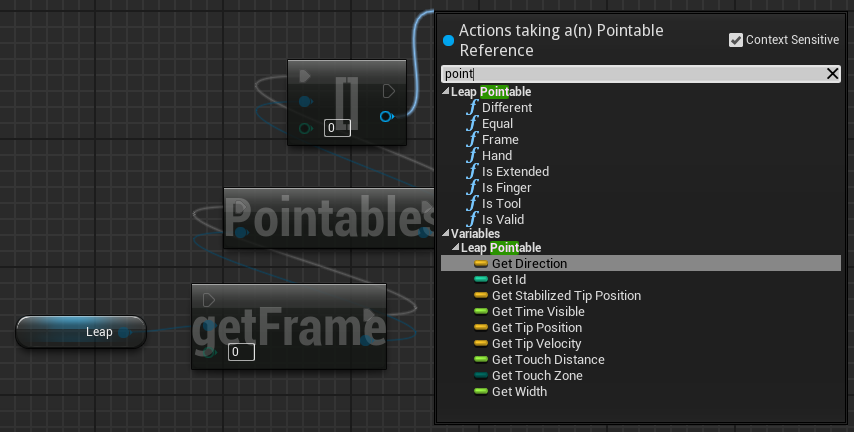Viewport: 854px width, 432px height.
Task: Pick the Is Extended function
Action: coord(515,172)
